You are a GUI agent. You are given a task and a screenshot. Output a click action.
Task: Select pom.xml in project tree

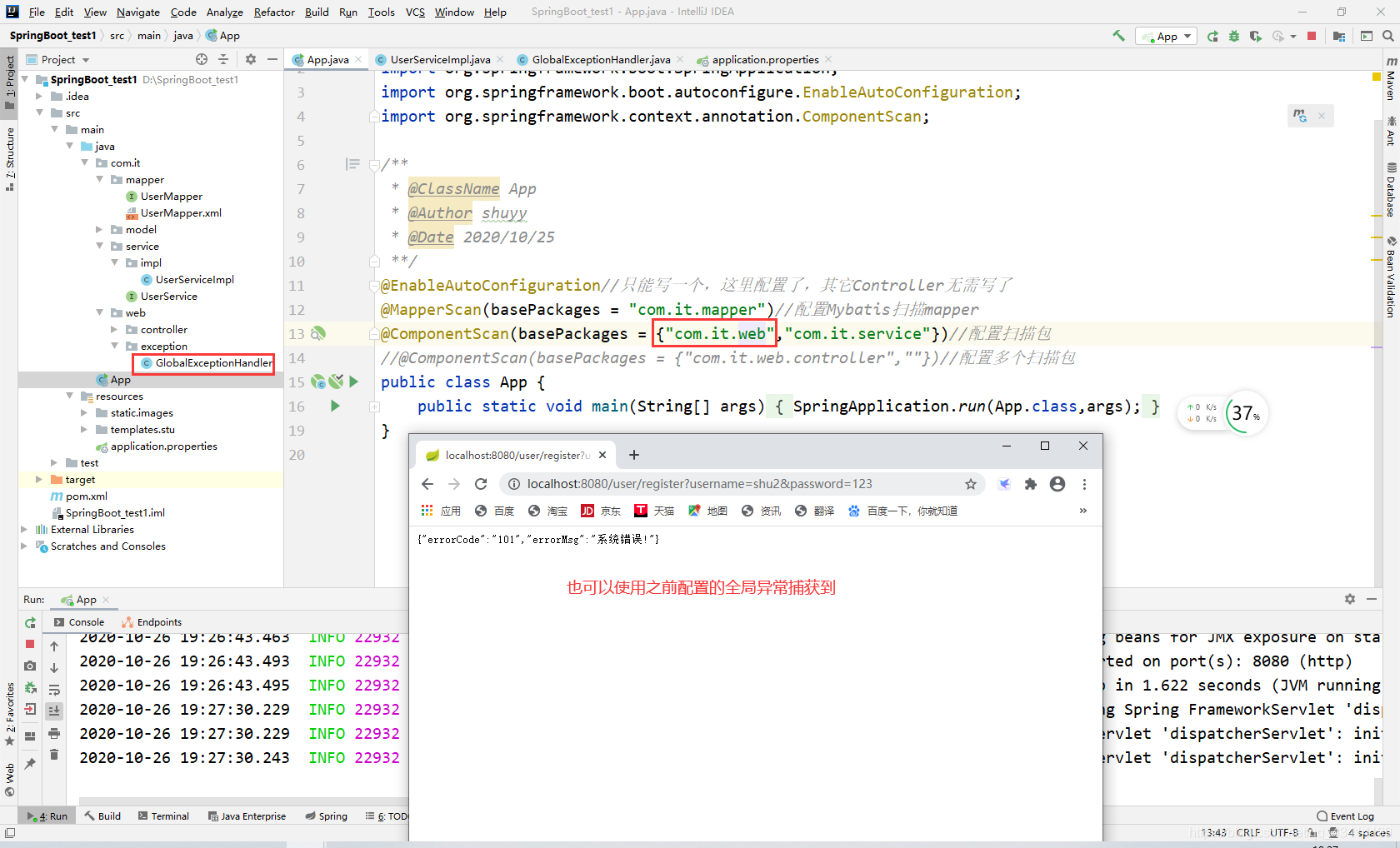[79, 496]
